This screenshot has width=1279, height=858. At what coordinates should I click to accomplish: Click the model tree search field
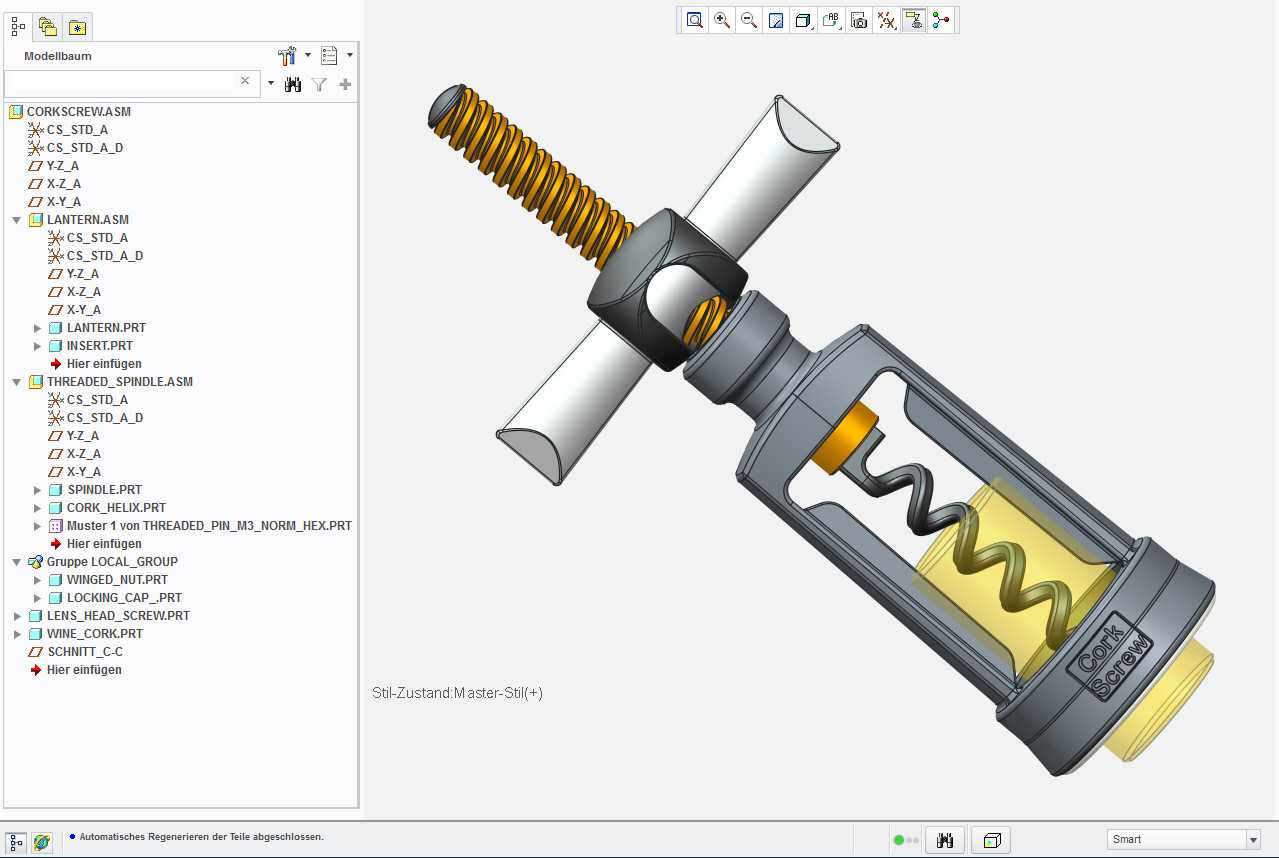(122, 83)
